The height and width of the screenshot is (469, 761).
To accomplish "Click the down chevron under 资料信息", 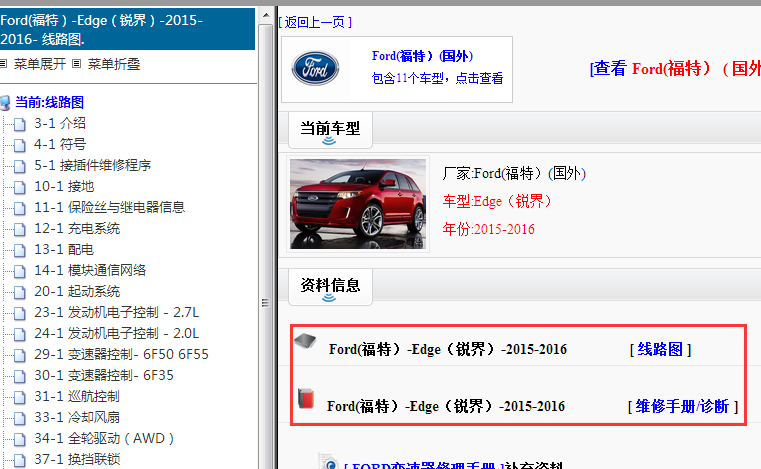I will [329, 298].
